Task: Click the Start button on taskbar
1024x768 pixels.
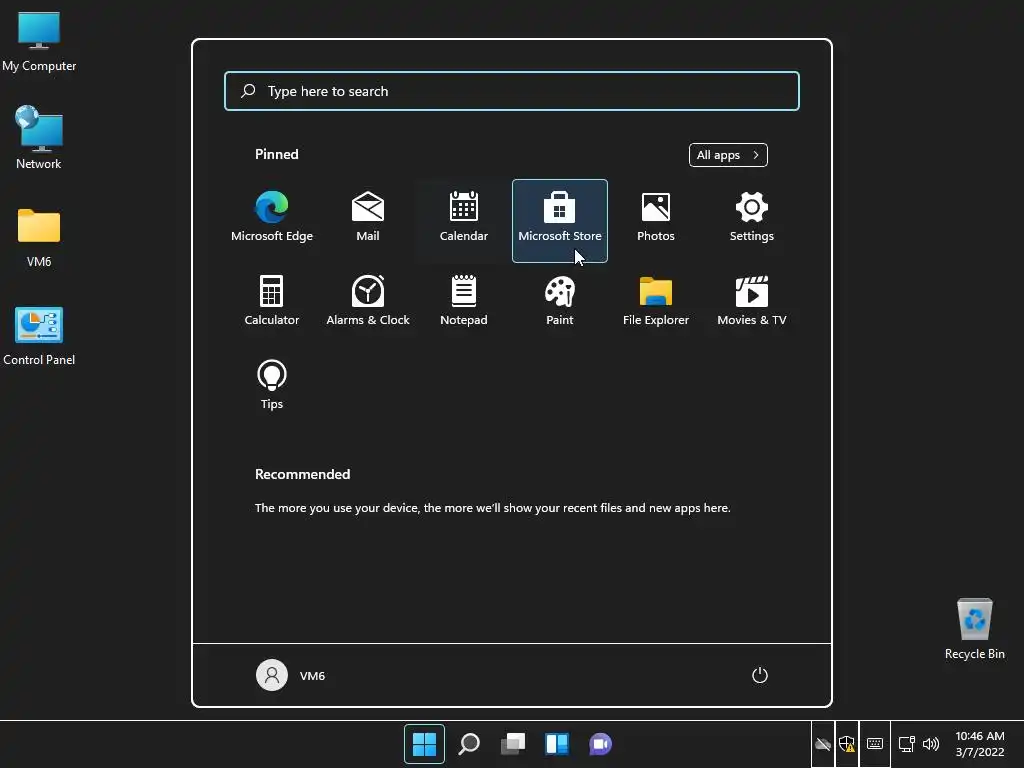Action: (x=424, y=744)
